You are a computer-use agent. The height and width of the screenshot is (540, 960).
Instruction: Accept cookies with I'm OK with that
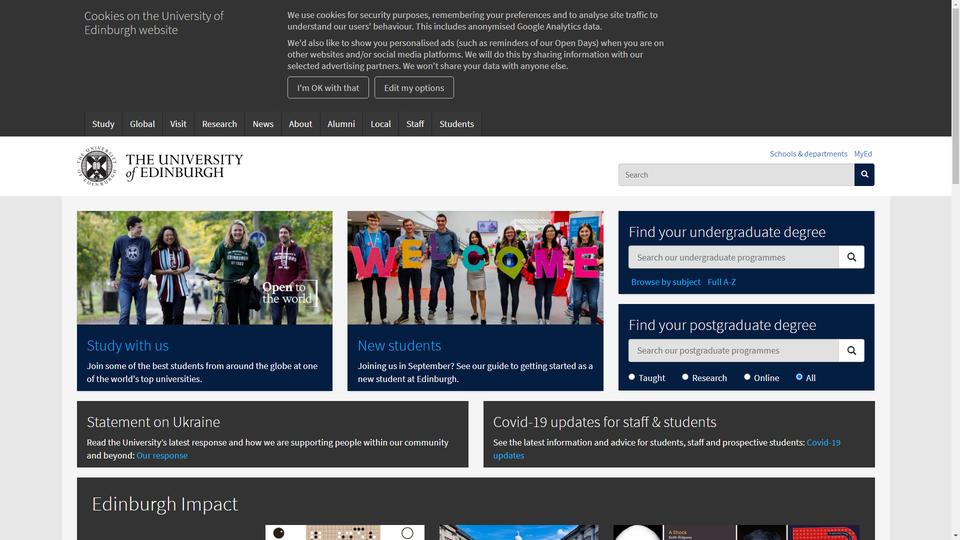[328, 88]
